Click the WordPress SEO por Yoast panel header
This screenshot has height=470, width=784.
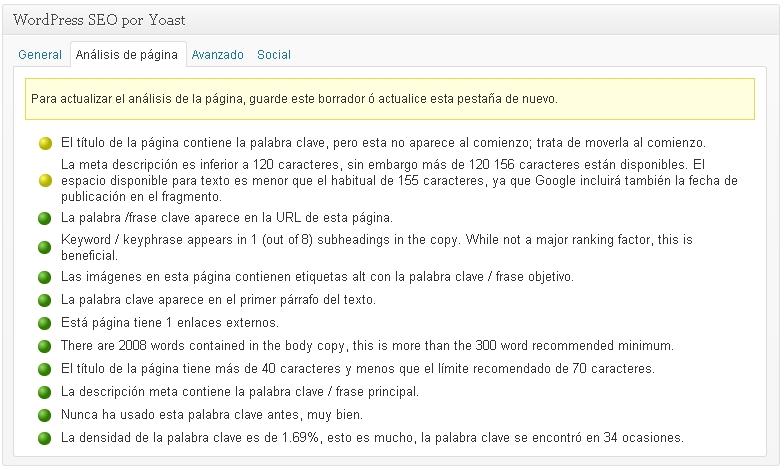[x=392, y=20]
